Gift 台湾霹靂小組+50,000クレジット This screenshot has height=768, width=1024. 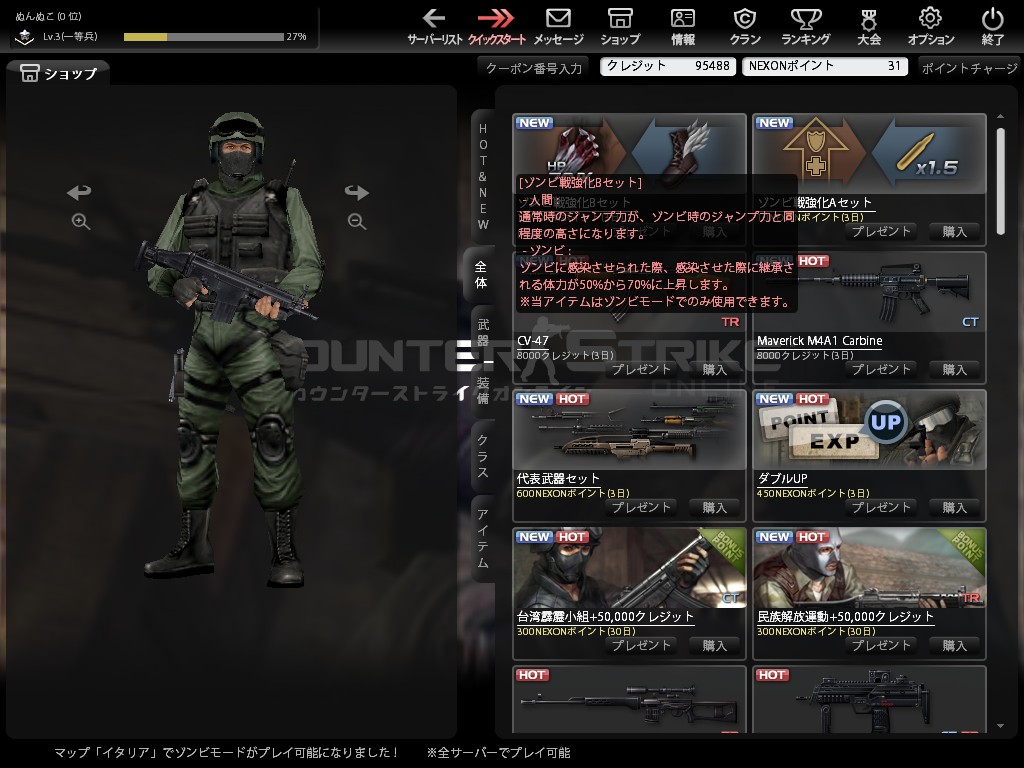(641, 645)
